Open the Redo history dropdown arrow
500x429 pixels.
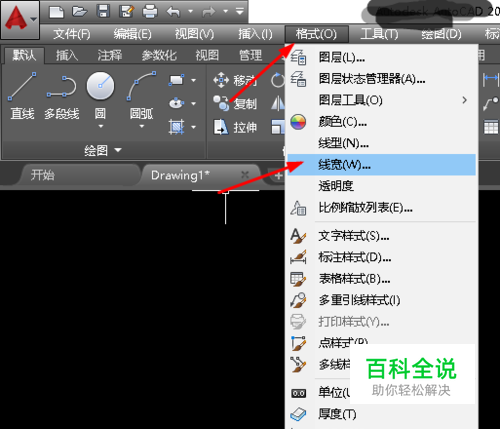pos(226,12)
